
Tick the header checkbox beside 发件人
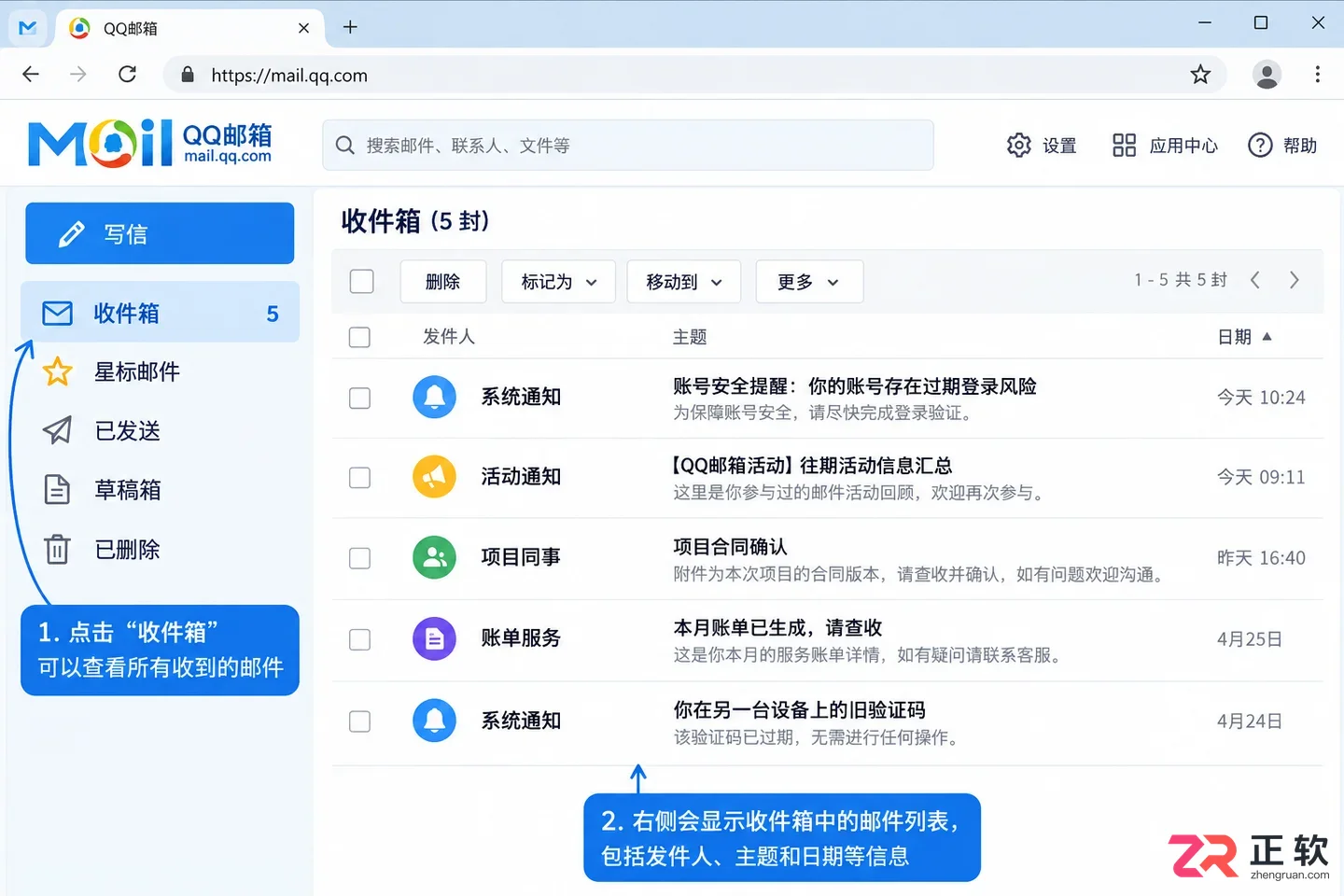coord(359,337)
